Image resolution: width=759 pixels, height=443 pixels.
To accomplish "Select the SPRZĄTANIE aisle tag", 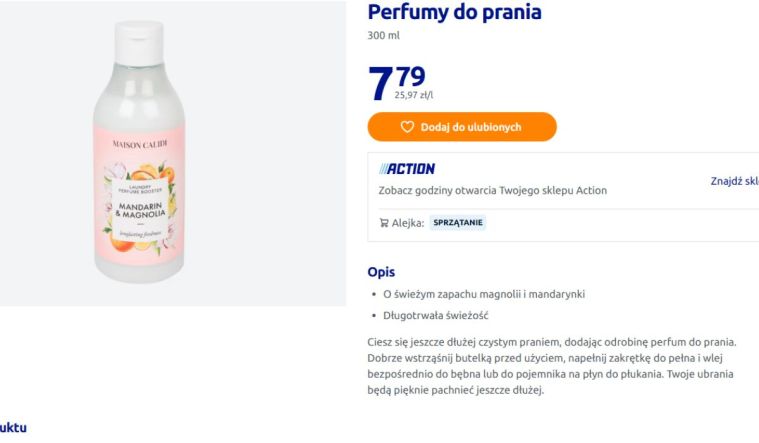I will (x=457, y=223).
